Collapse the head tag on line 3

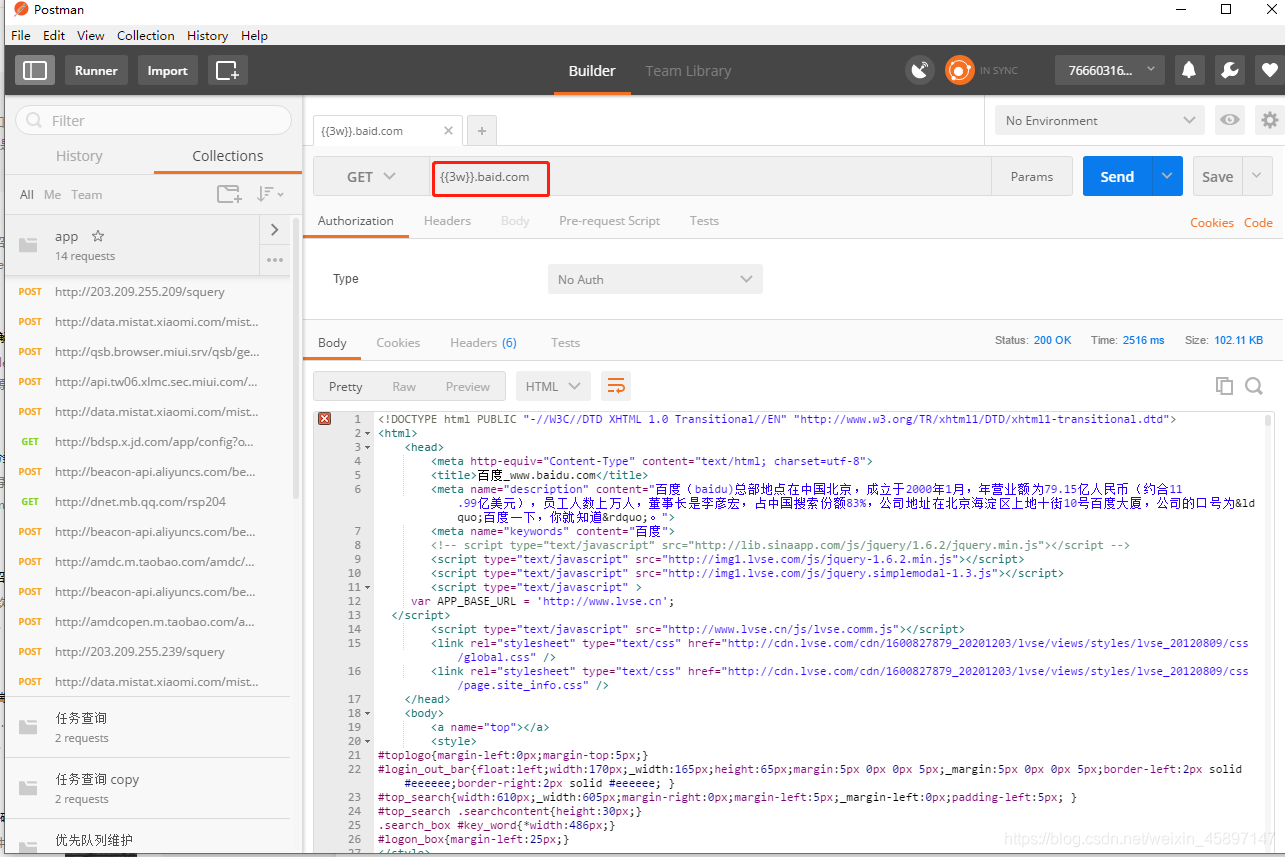369,448
